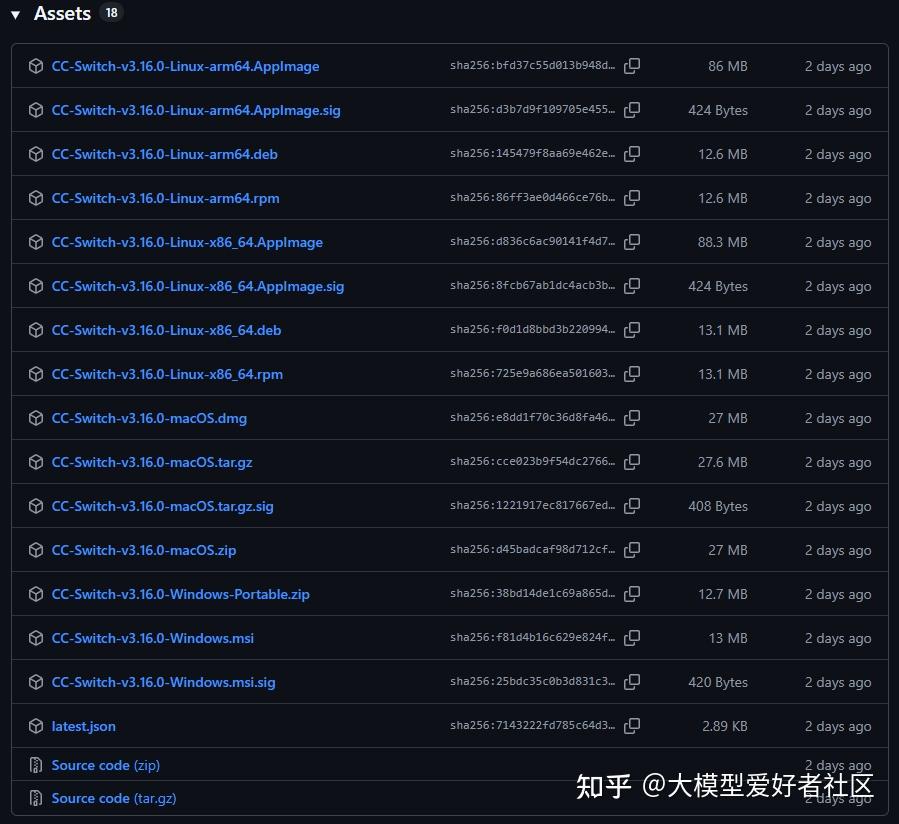This screenshot has width=899, height=824.
Task: Download CC-Switch-v3.16.0-Windows-Portable.zip
Action: point(181,594)
